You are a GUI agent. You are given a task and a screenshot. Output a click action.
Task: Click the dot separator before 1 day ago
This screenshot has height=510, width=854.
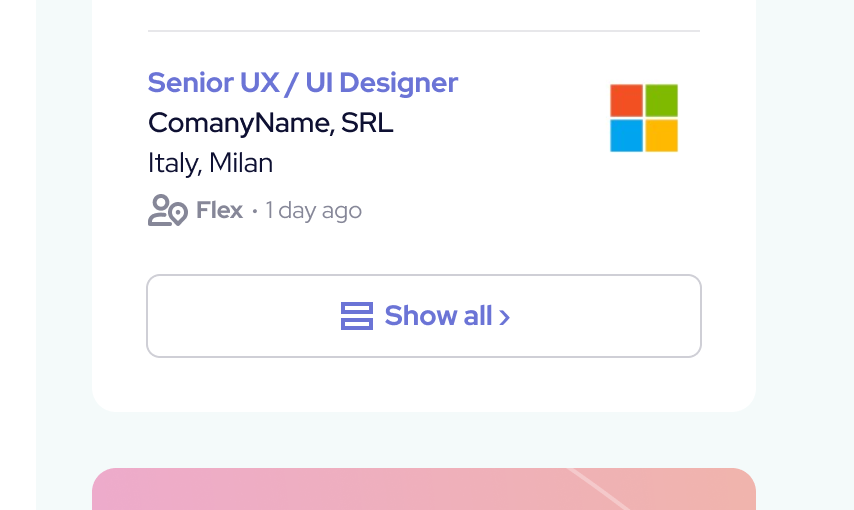point(255,212)
